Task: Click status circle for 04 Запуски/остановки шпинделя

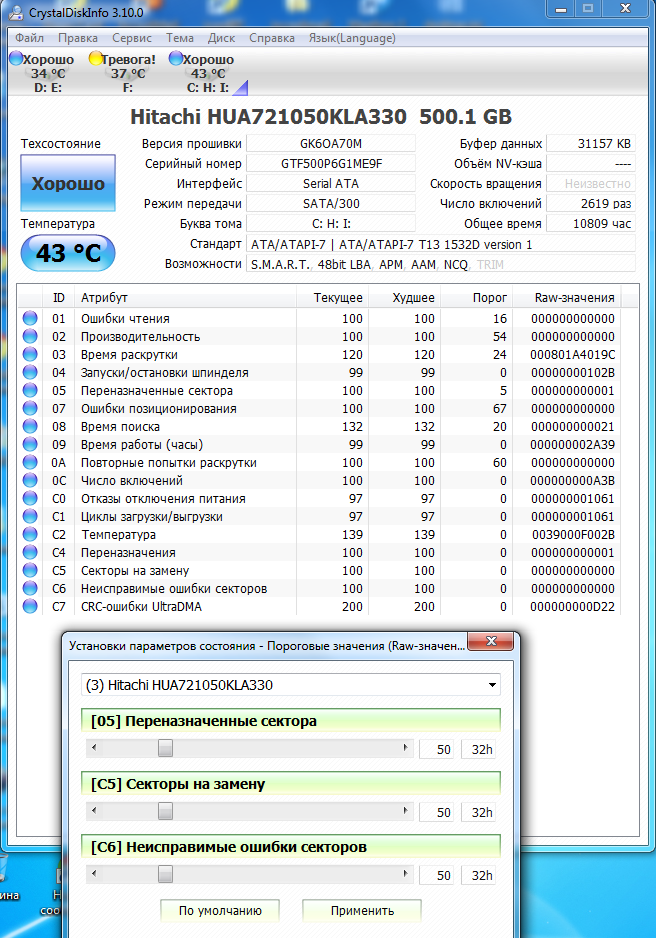Action: (x=30, y=372)
